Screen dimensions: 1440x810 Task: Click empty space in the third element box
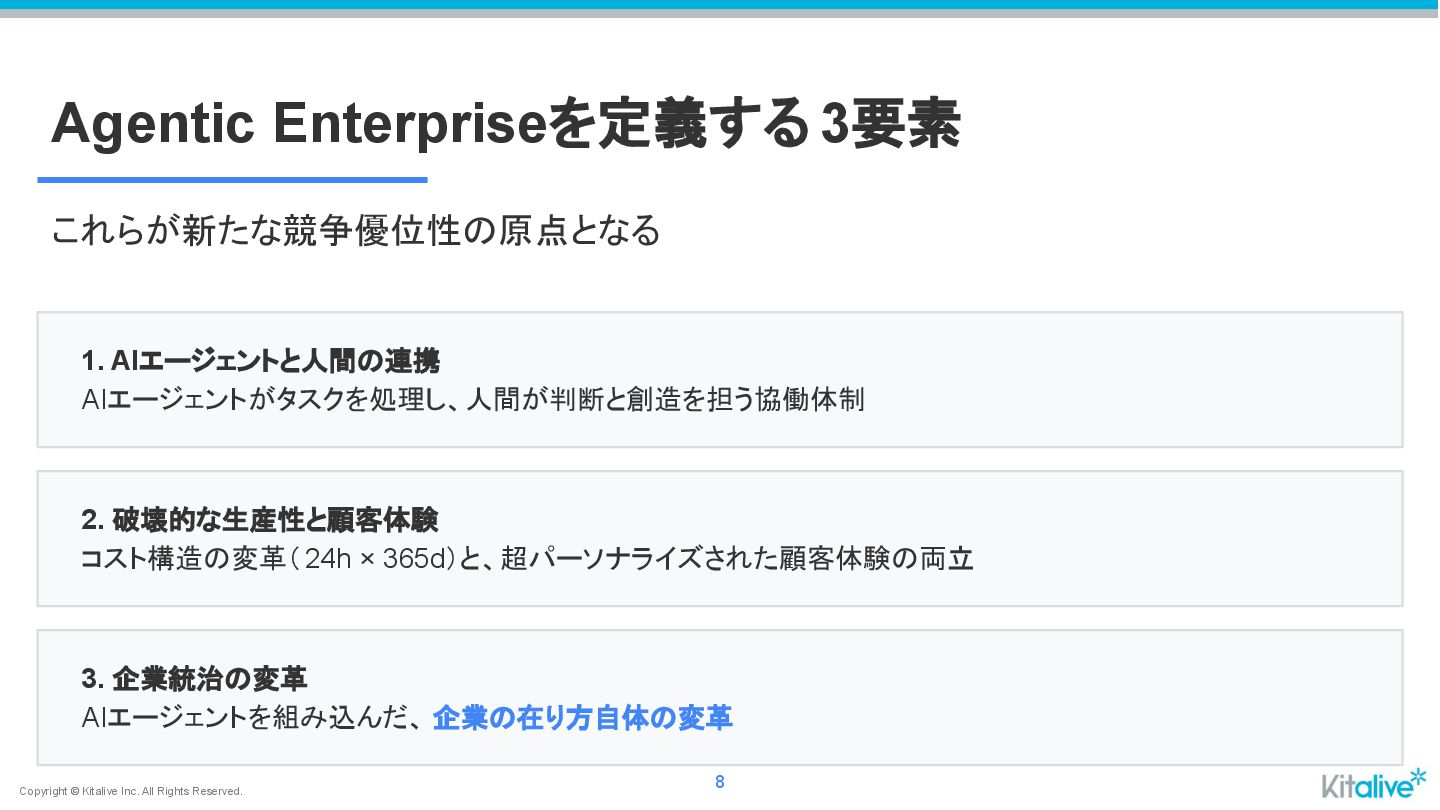click(x=1080, y=698)
